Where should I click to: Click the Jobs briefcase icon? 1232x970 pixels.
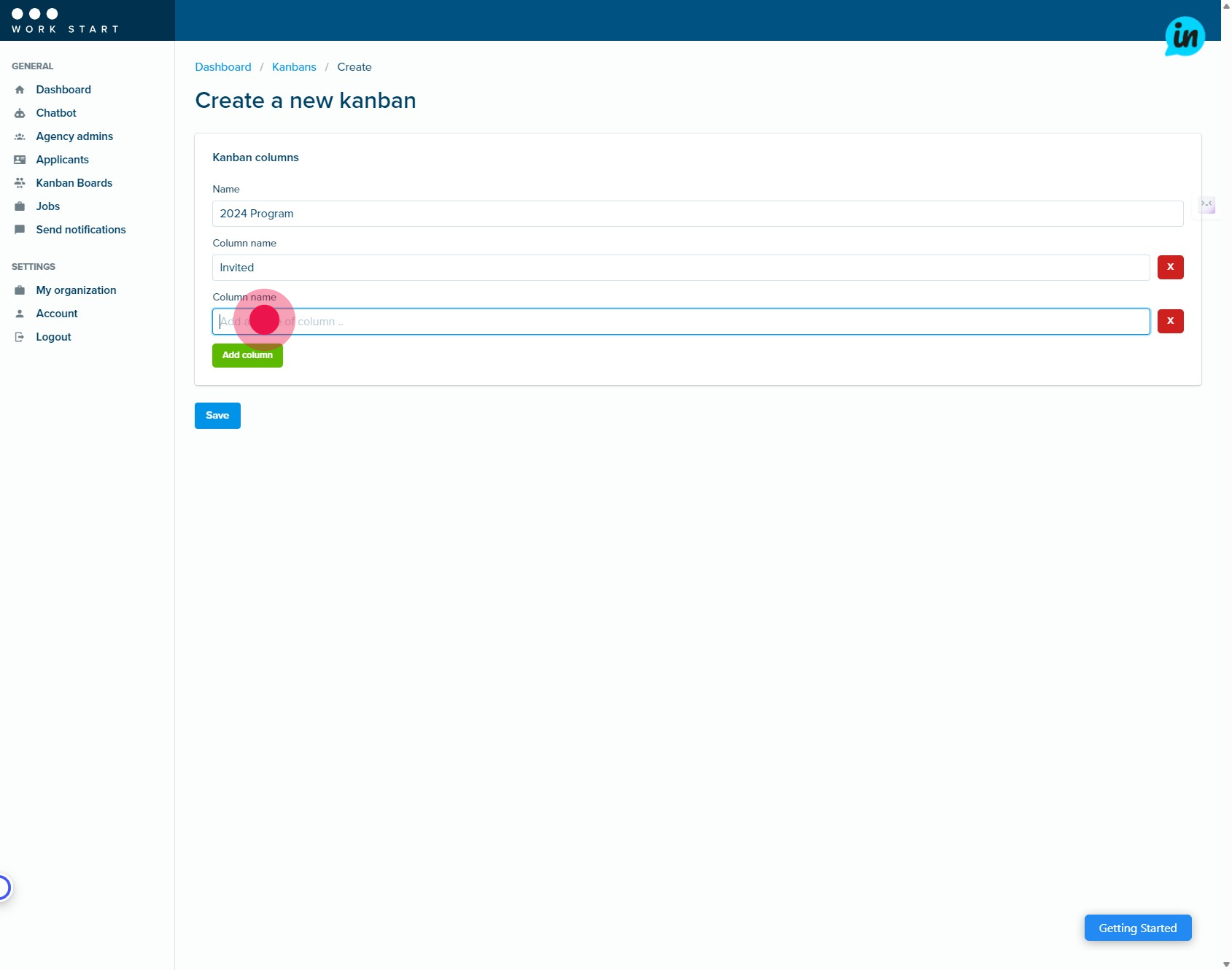coord(20,206)
